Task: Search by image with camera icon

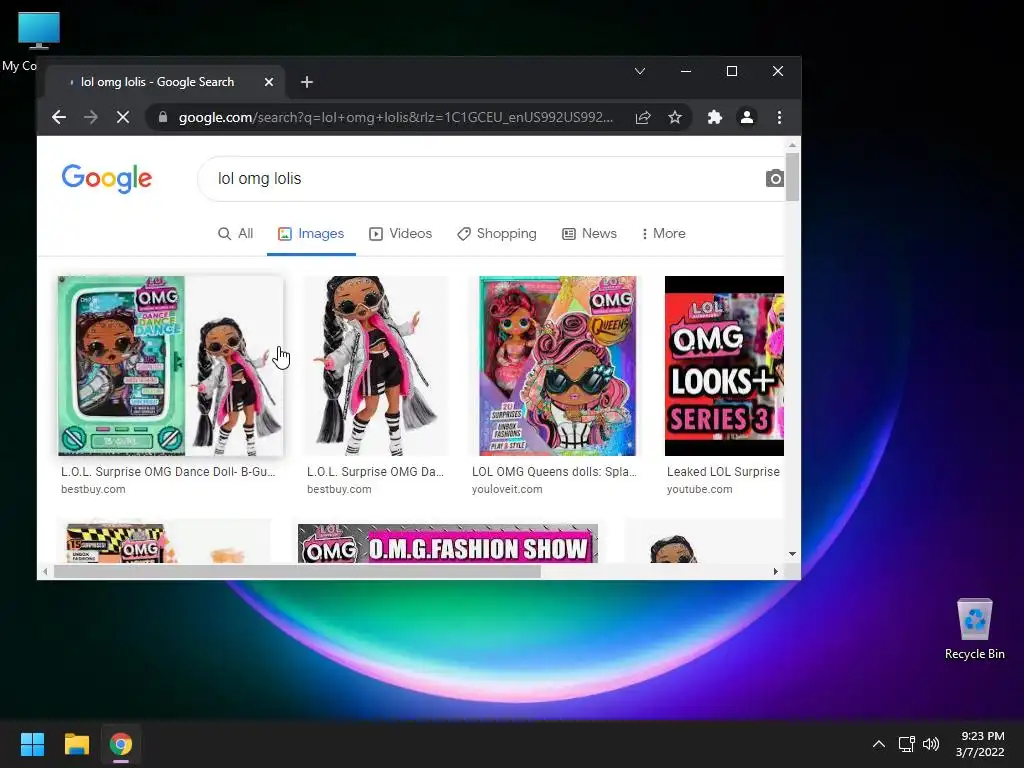Action: tap(775, 178)
